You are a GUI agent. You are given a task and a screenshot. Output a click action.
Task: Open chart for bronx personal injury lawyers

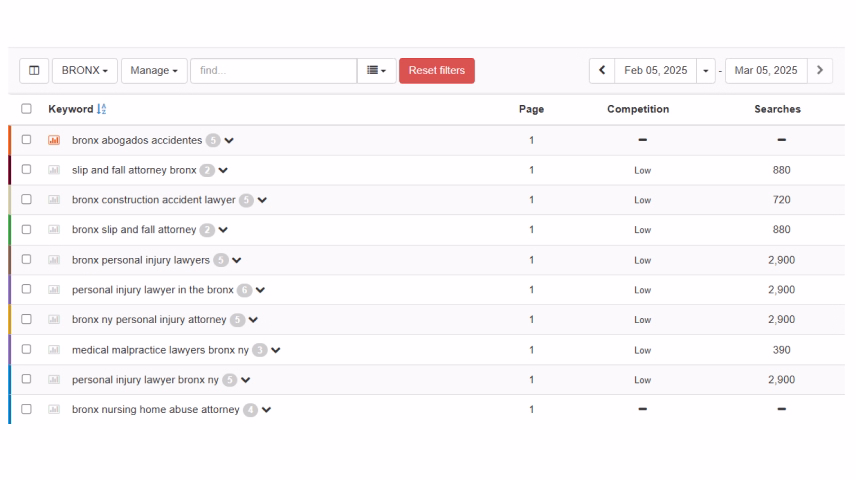click(54, 260)
